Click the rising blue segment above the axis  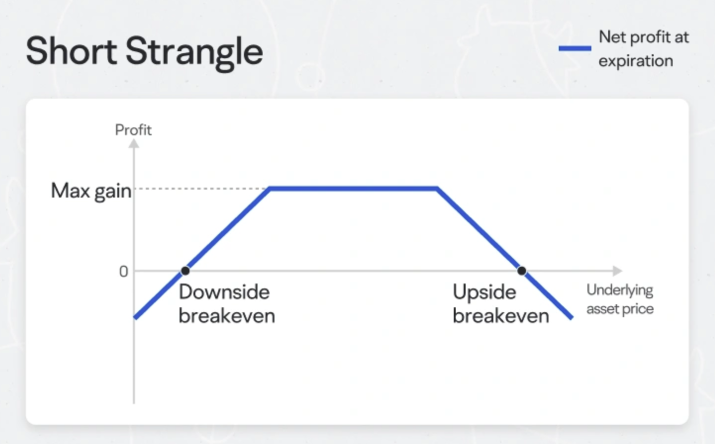click(x=229, y=228)
